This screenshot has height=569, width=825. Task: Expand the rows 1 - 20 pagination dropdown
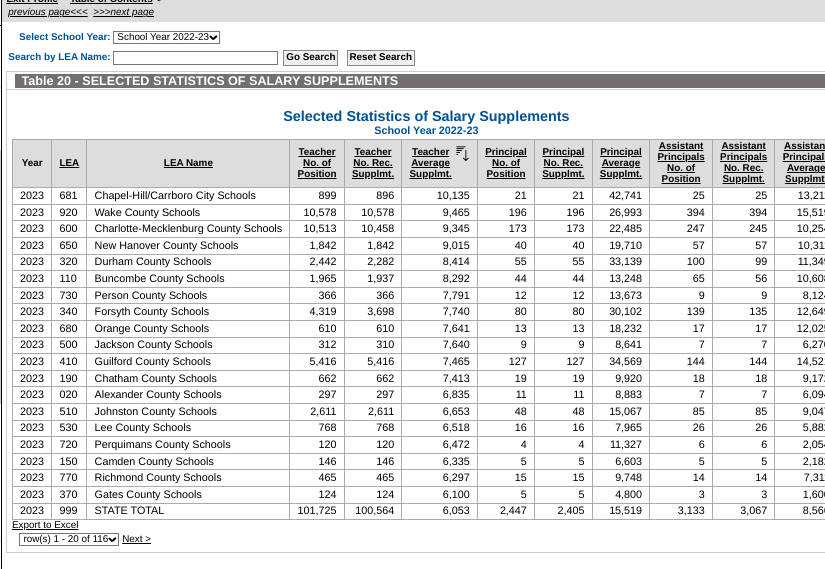coord(69,539)
